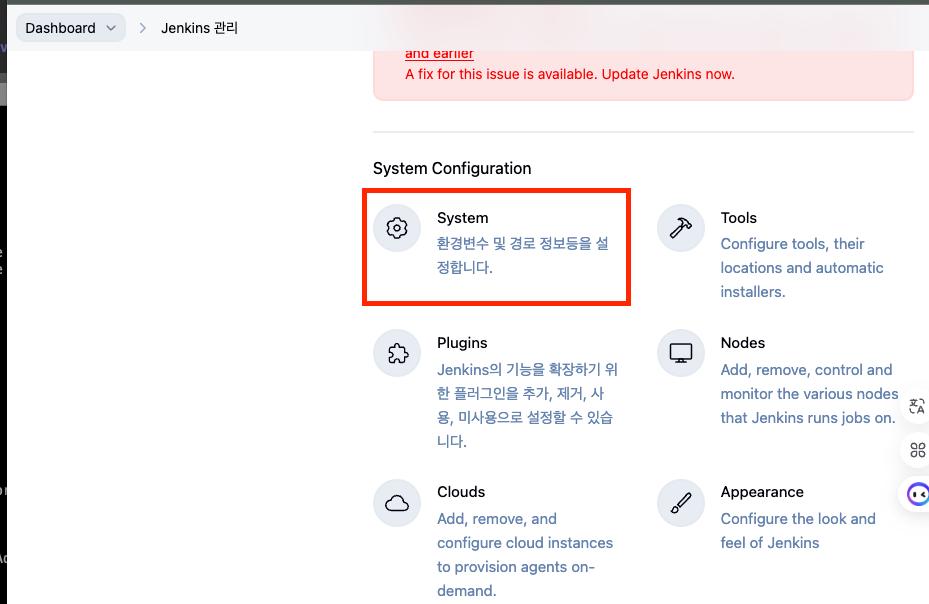Click the System Configuration heading
The height and width of the screenshot is (604, 929).
point(452,168)
